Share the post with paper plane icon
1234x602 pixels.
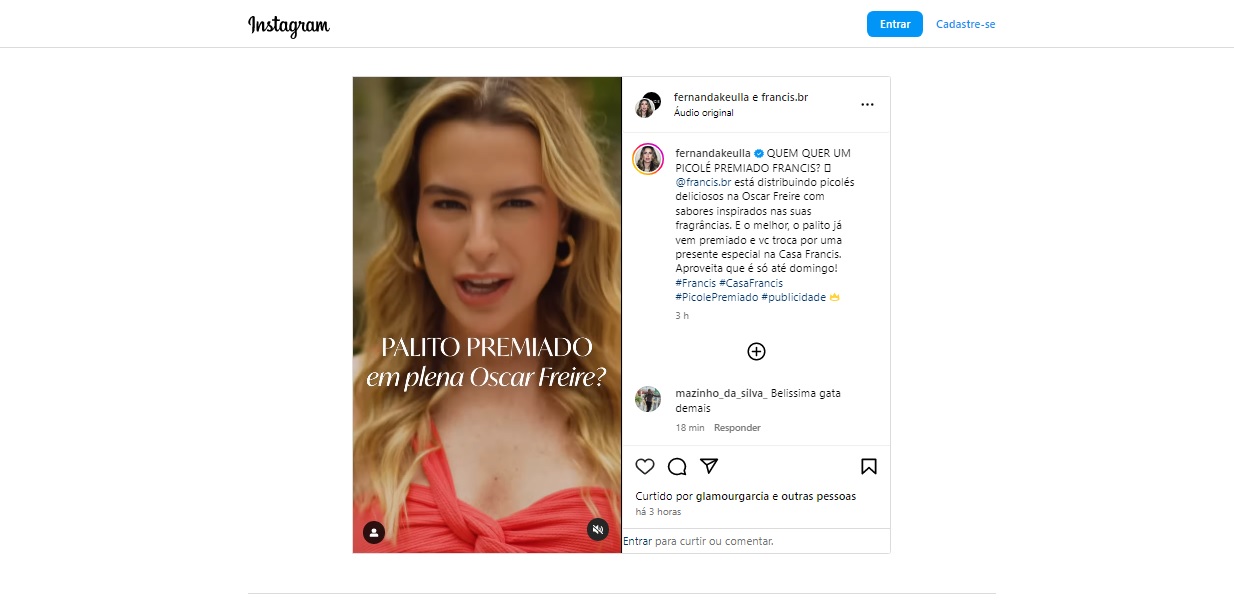pos(709,466)
